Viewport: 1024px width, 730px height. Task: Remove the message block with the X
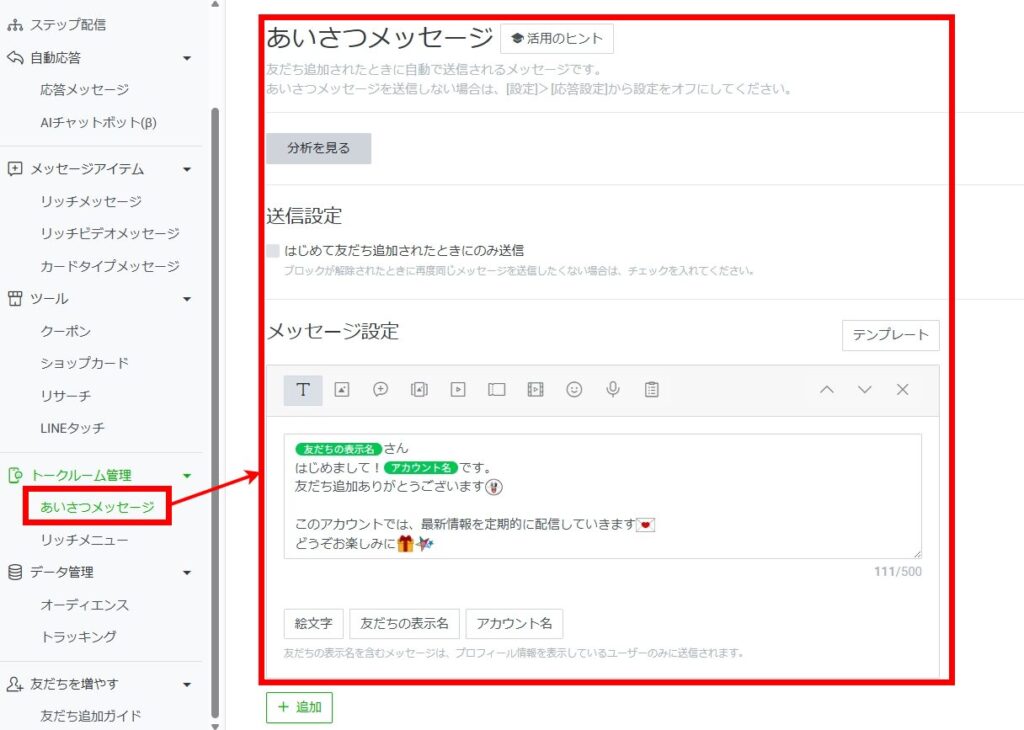click(903, 390)
